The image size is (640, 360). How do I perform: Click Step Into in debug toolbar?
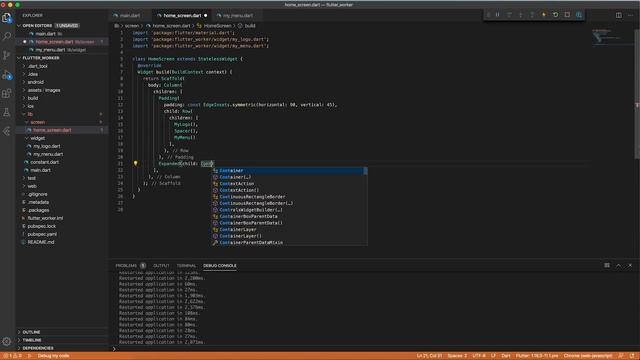pos(520,15)
